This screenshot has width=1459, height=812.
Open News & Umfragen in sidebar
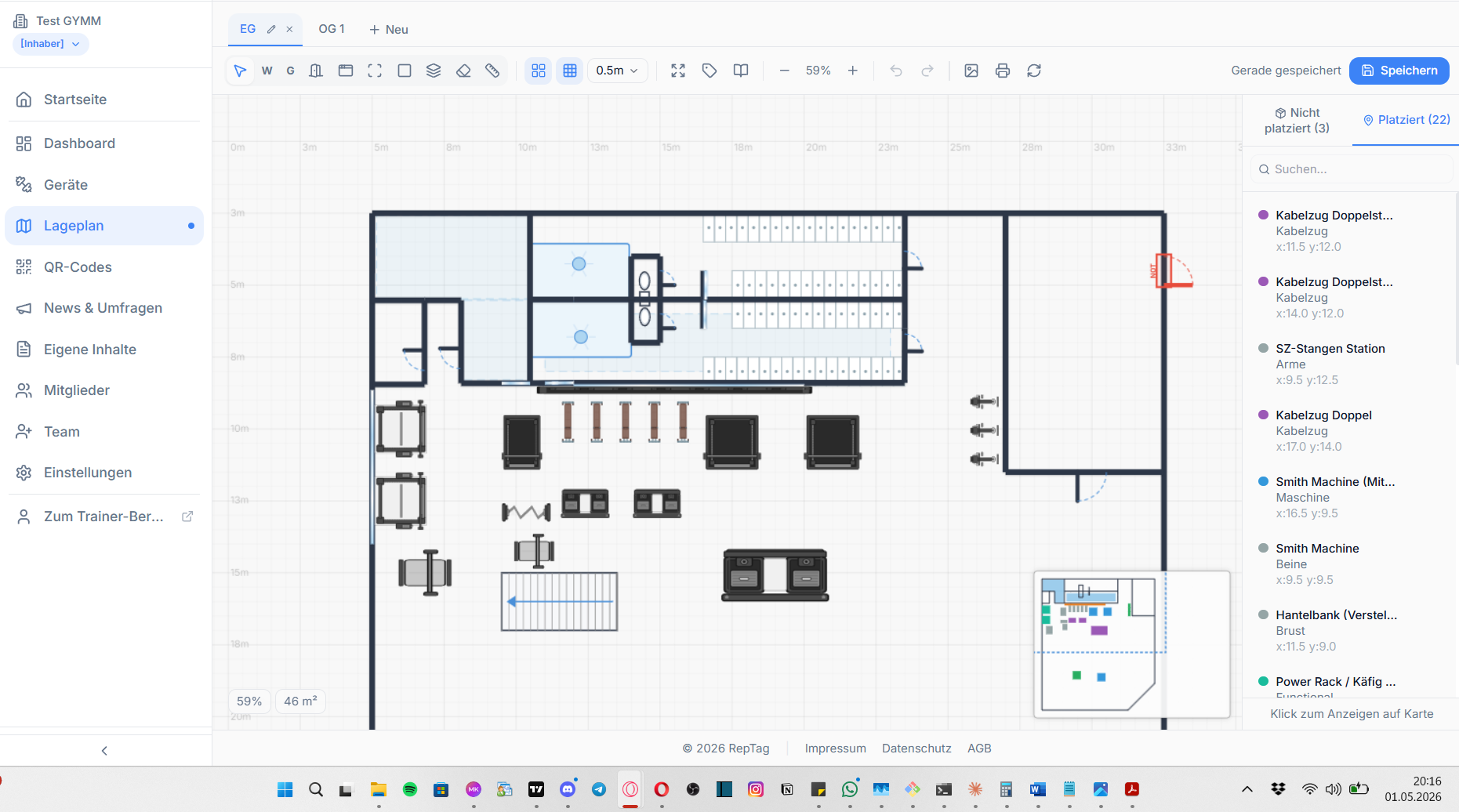[x=104, y=308]
